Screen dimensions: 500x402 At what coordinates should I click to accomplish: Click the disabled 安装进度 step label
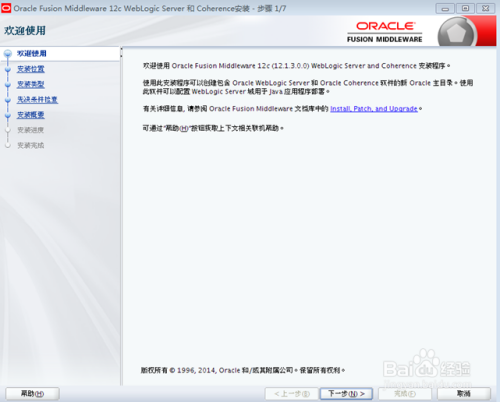[31, 130]
